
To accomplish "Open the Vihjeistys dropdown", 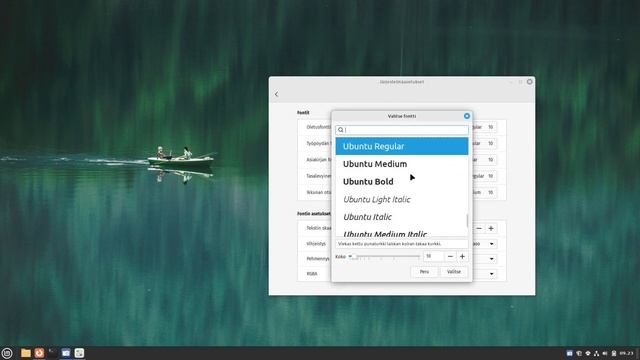I will 485,244.
